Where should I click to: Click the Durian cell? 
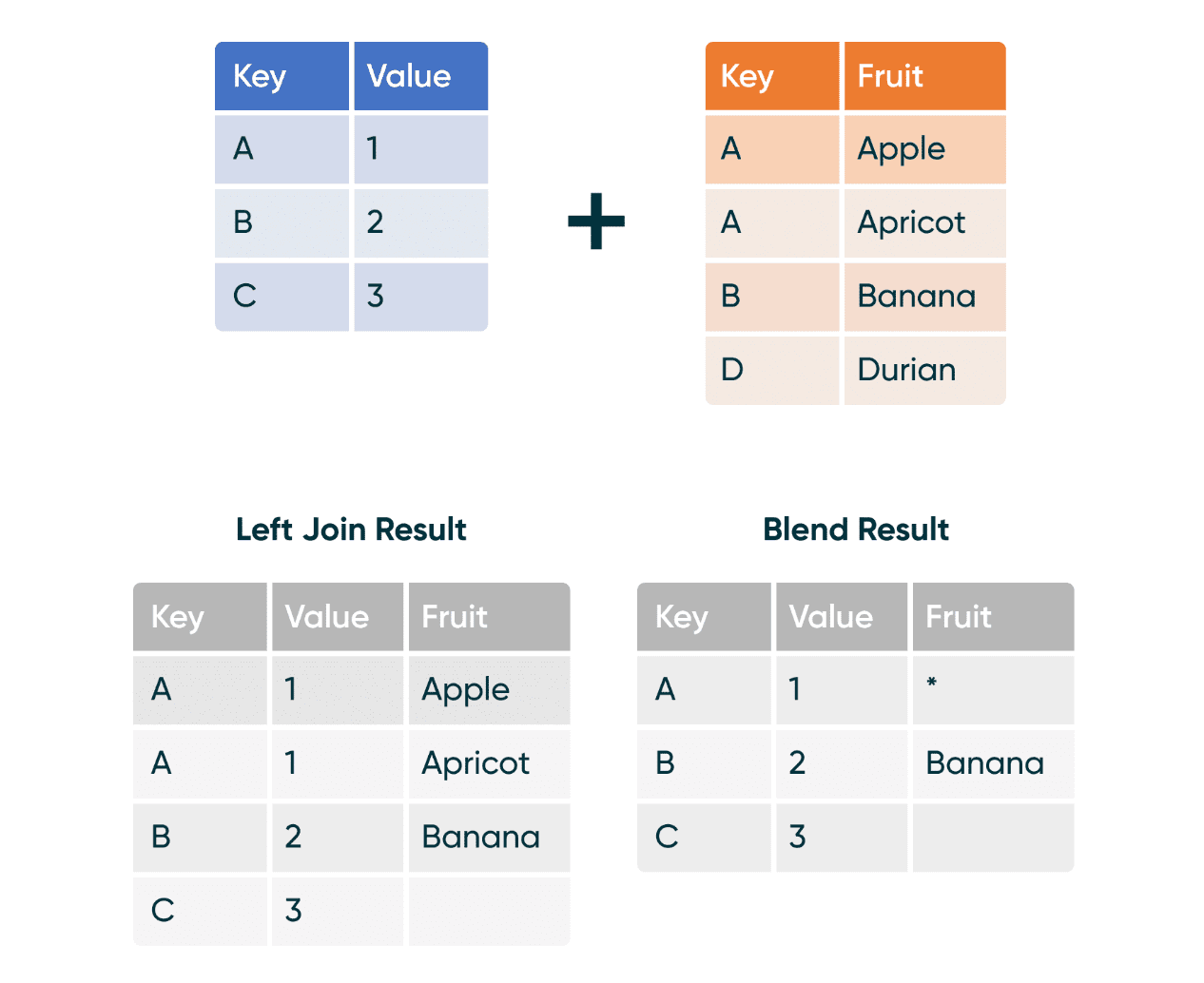pos(924,370)
